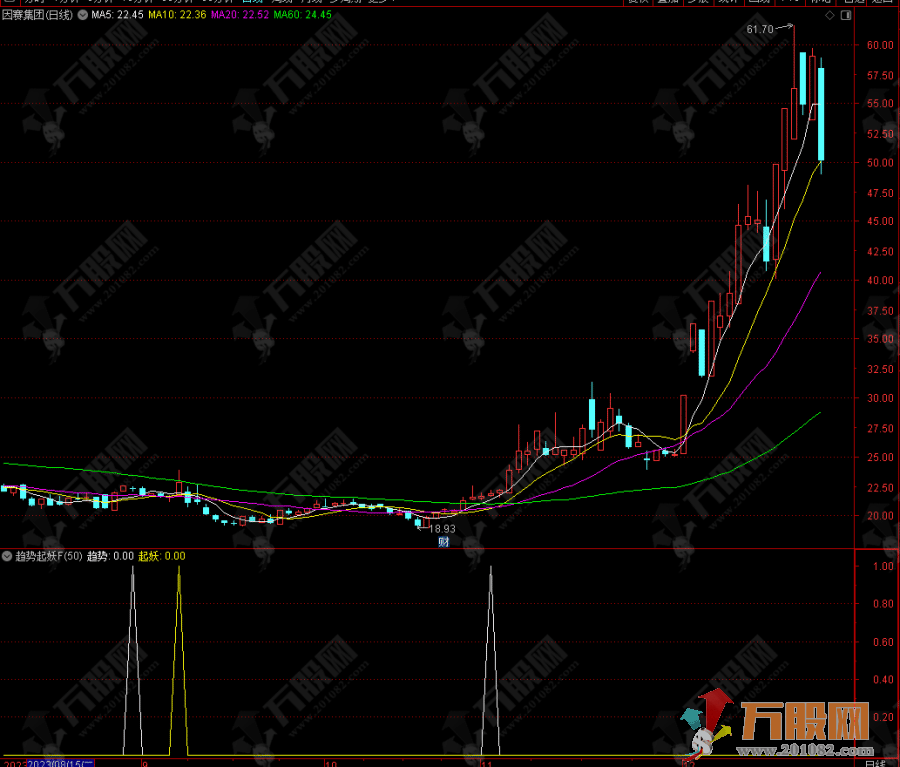Toggle the side panel icon at top right
The width and height of the screenshot is (900, 767).
point(847,17)
